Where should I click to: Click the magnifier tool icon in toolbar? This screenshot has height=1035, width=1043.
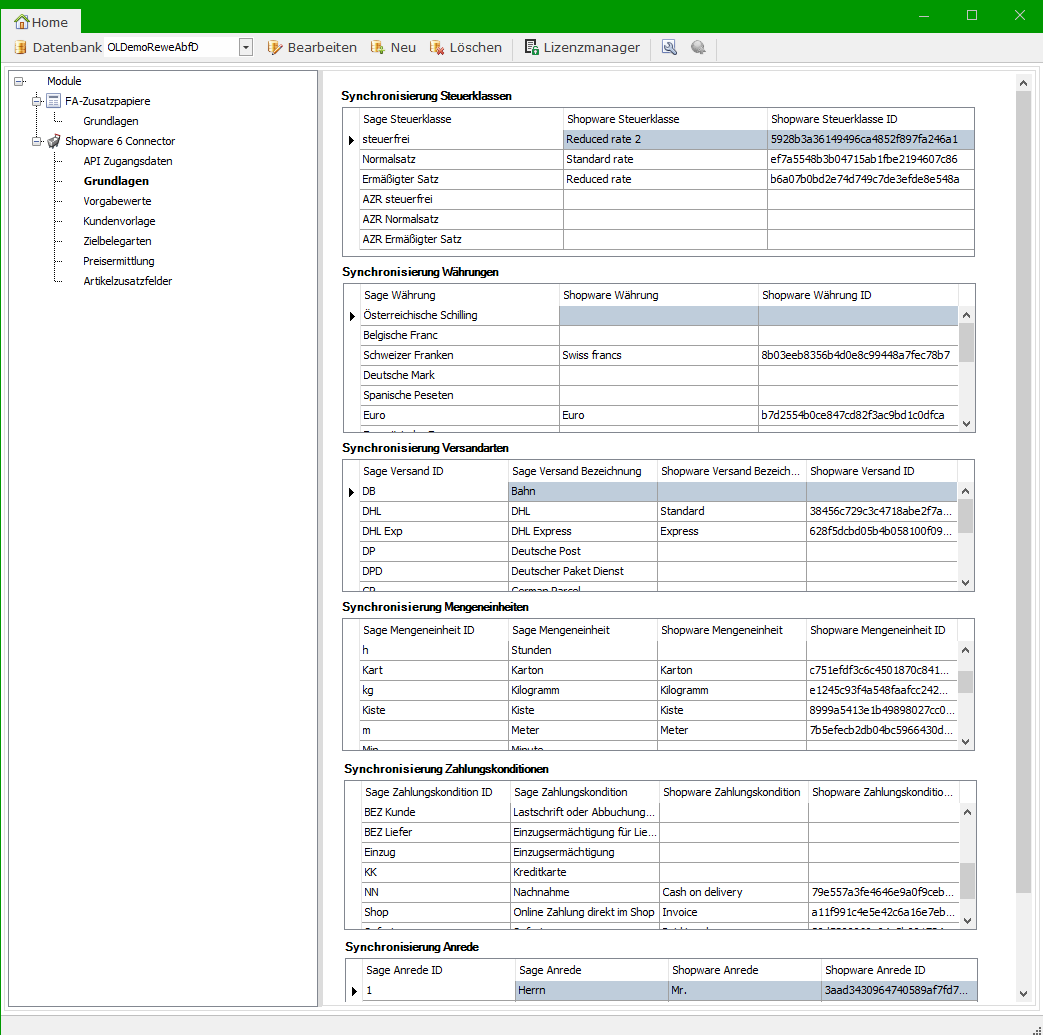[x=669, y=47]
